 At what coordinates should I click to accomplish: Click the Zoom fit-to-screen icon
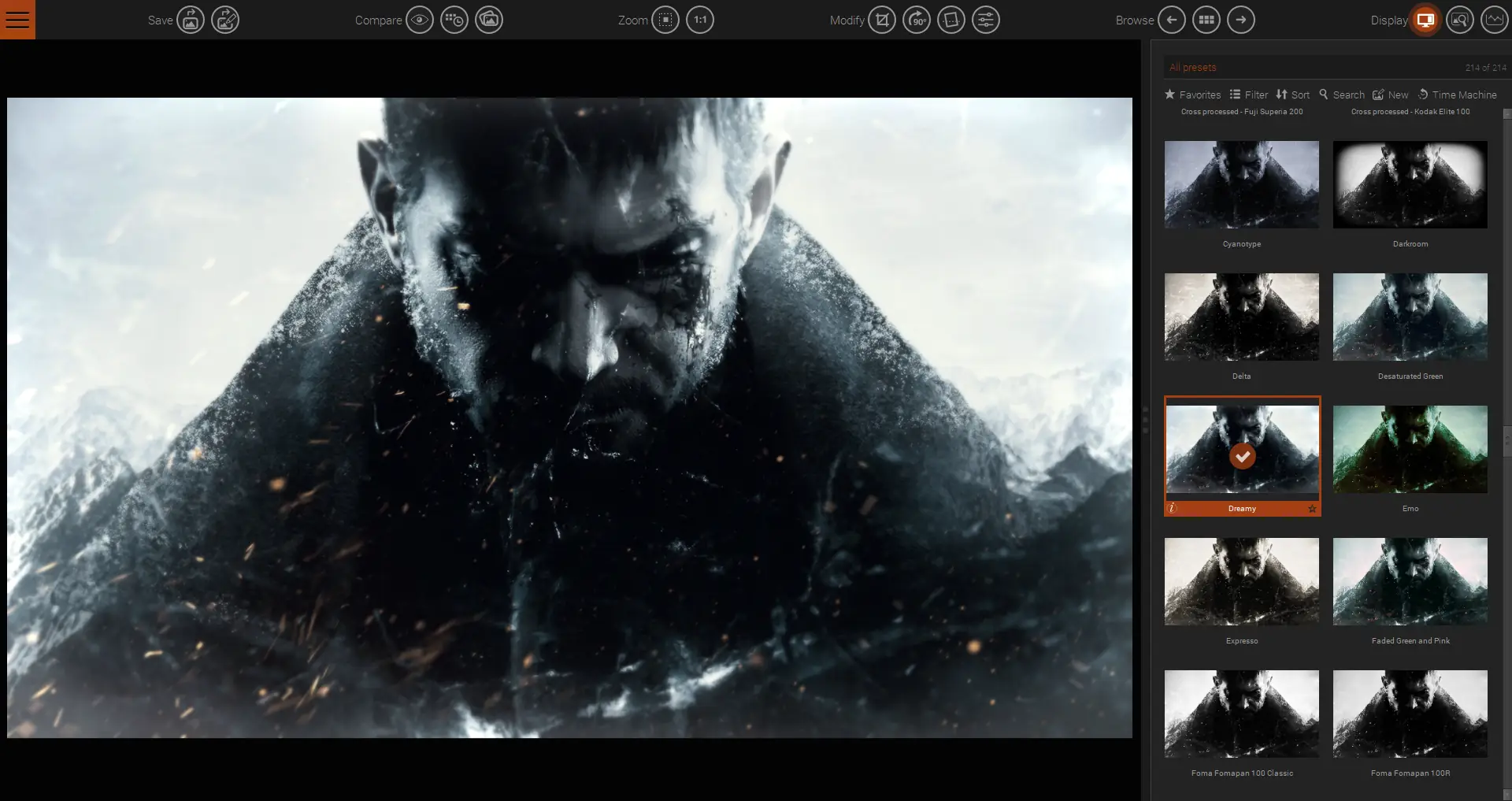[x=665, y=20]
